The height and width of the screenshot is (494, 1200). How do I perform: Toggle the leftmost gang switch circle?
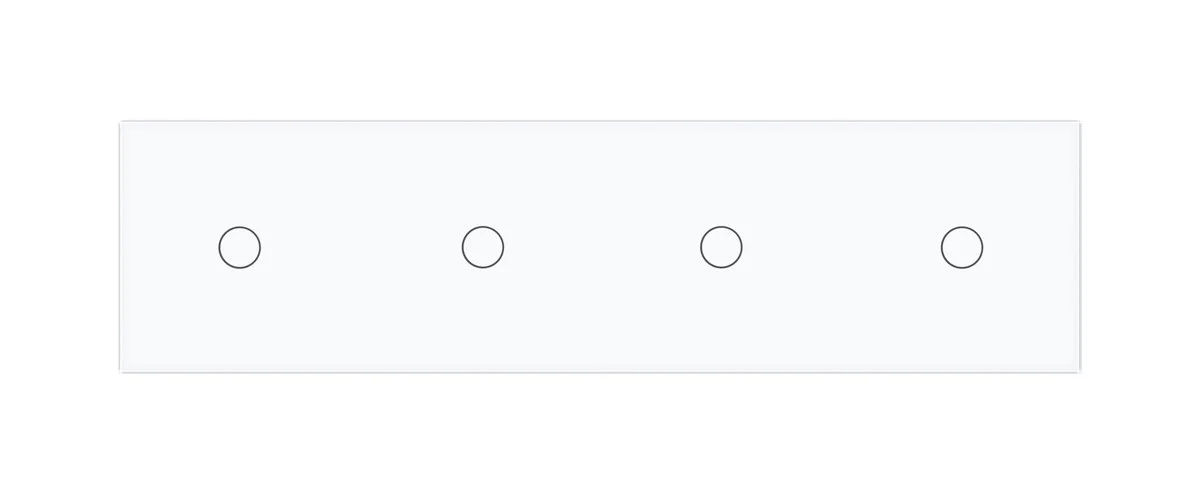240,247
